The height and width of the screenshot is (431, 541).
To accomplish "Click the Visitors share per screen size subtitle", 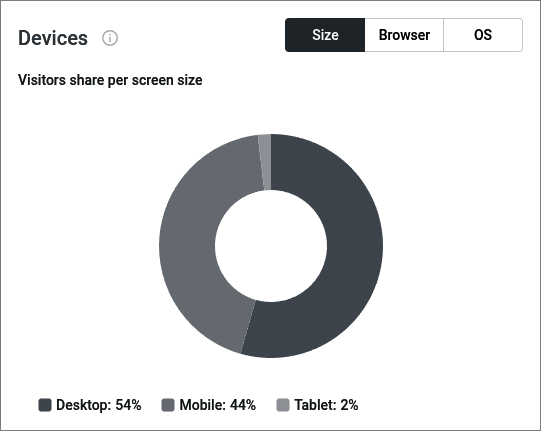I will (110, 80).
